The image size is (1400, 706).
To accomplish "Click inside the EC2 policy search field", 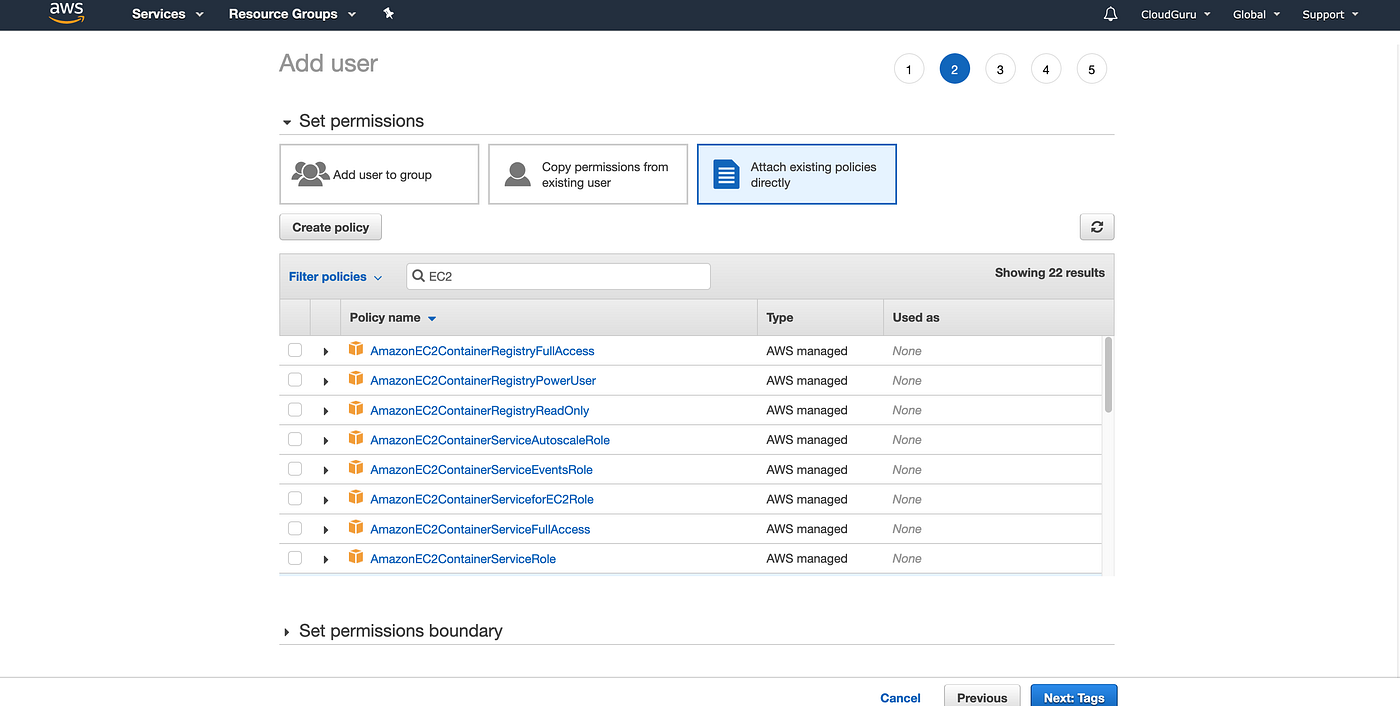I will coord(557,276).
